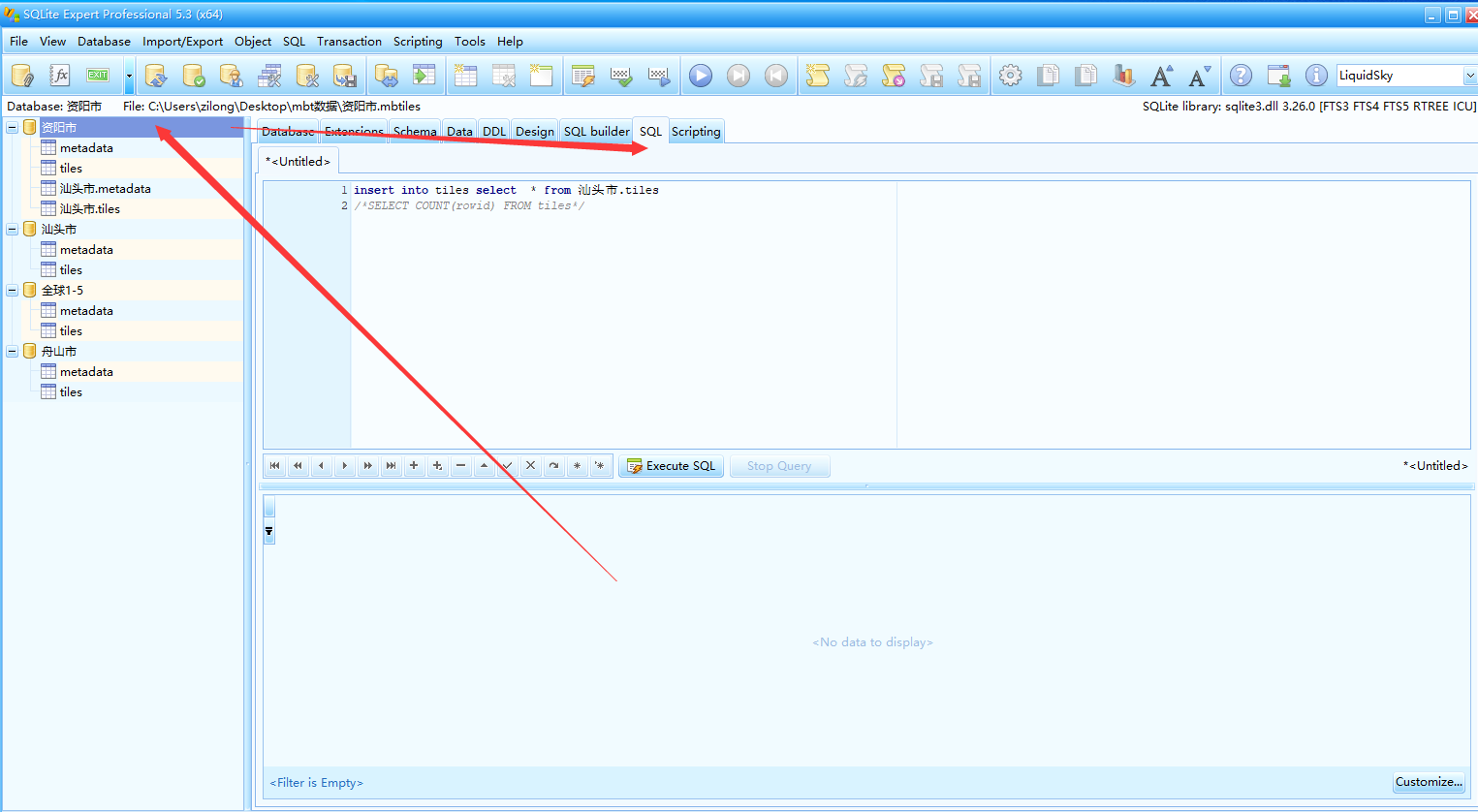Click the new blank view with star icon
This screenshot has width=1478, height=812.
click(x=542, y=76)
